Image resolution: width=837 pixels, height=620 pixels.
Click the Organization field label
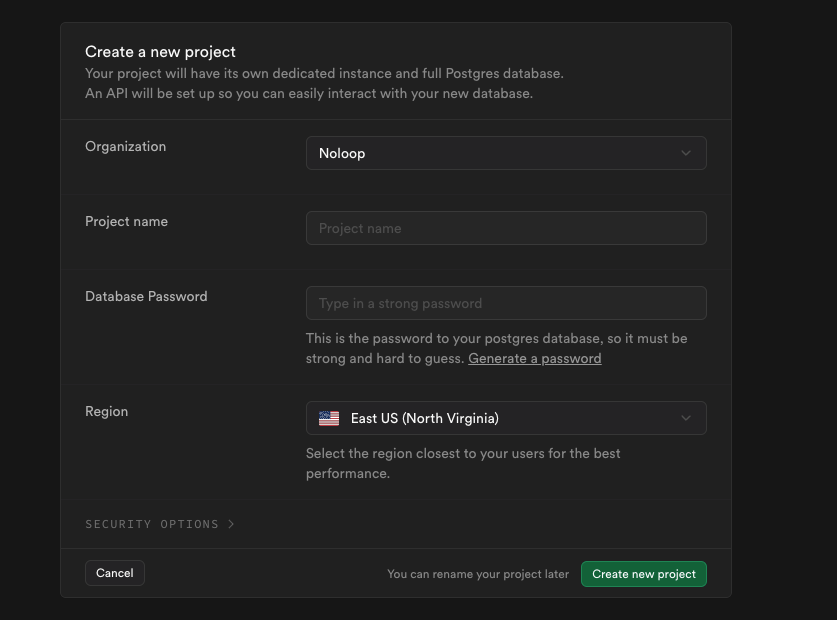(125, 146)
